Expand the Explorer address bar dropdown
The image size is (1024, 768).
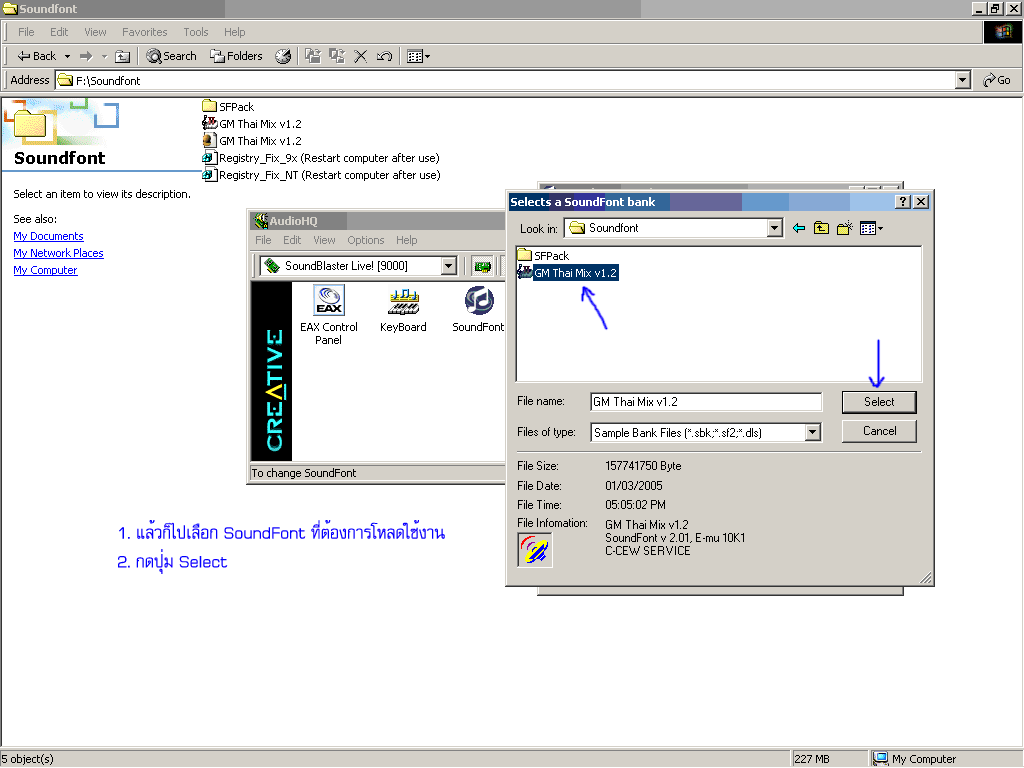tap(963, 80)
